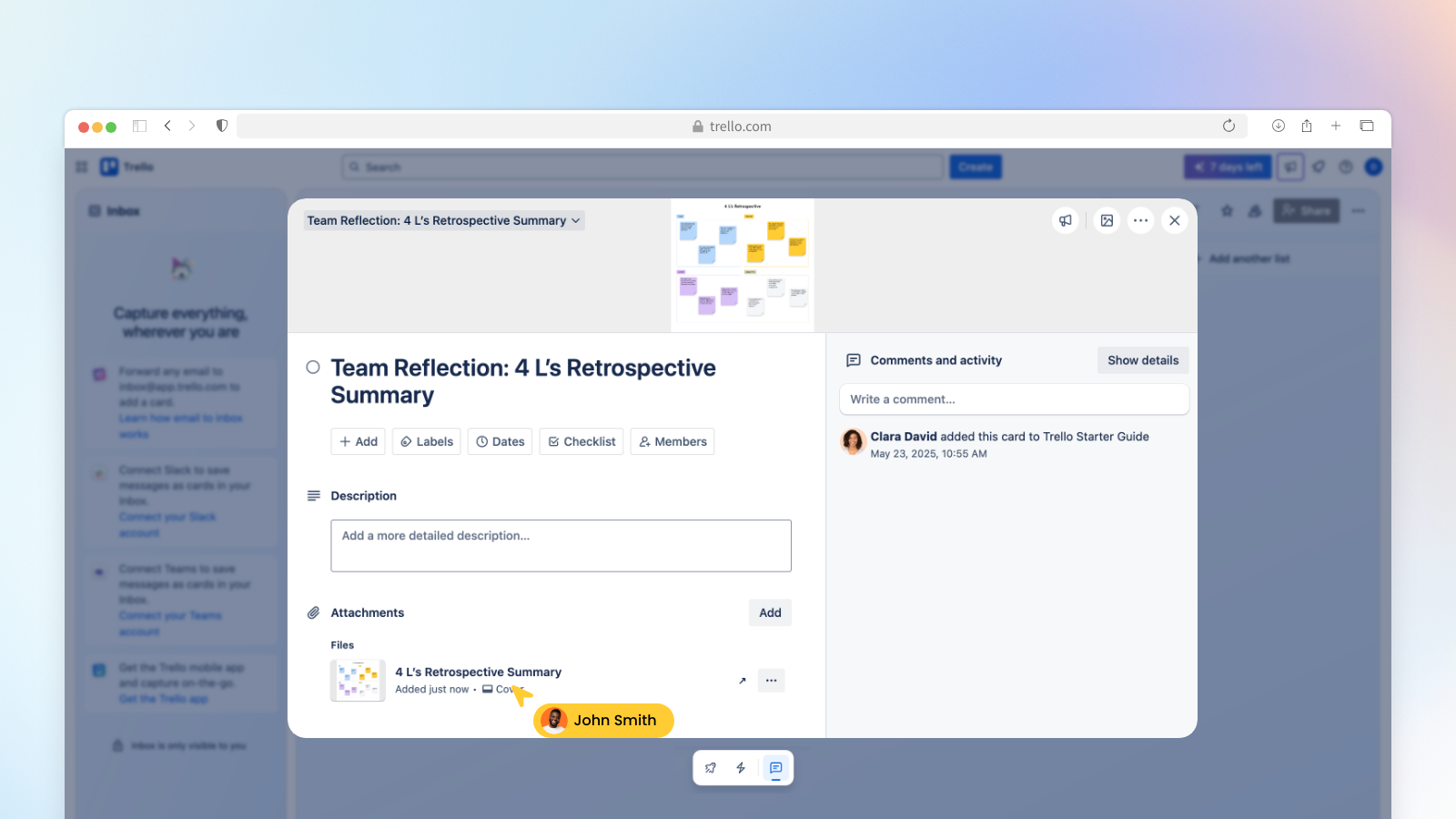The height and width of the screenshot is (819, 1456).
Task: Add a checklist to the card
Action: [x=581, y=441]
